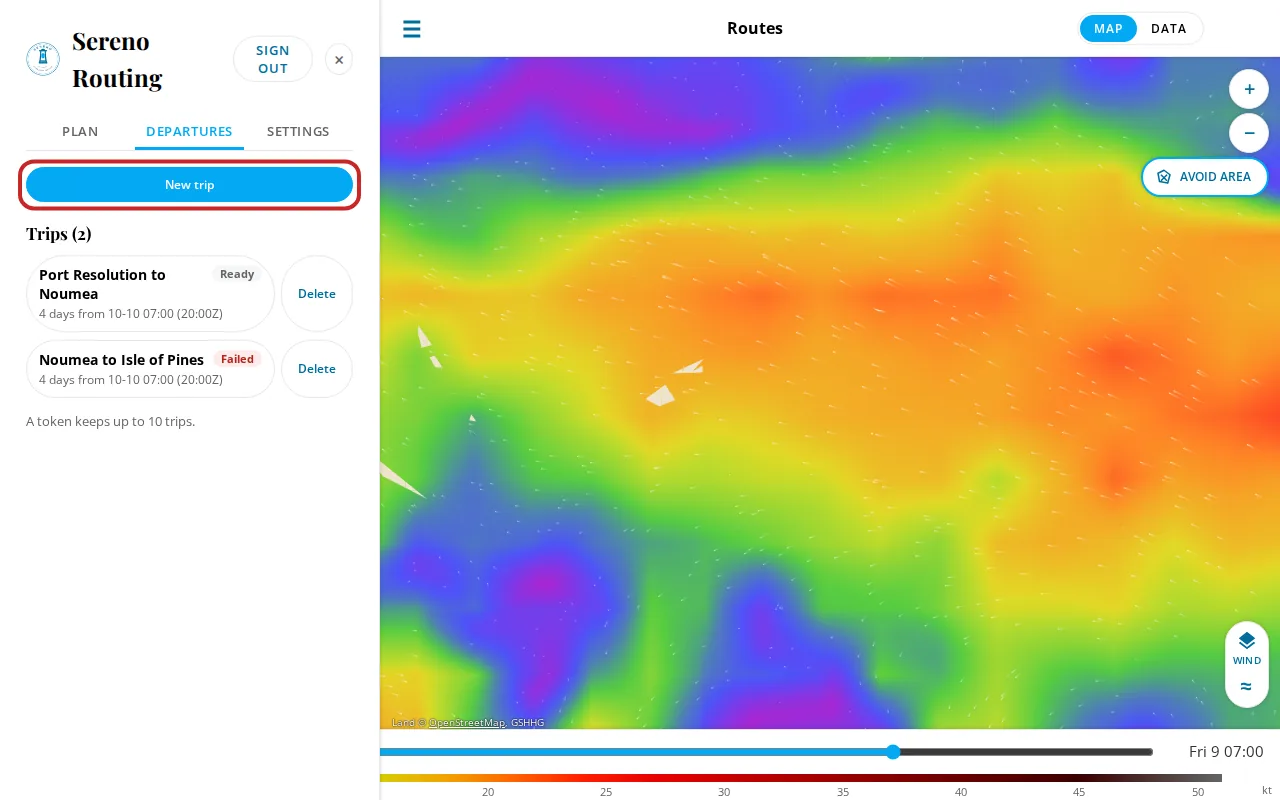Close the side panel with X
The width and height of the screenshot is (1280, 800).
pyautogui.click(x=339, y=60)
